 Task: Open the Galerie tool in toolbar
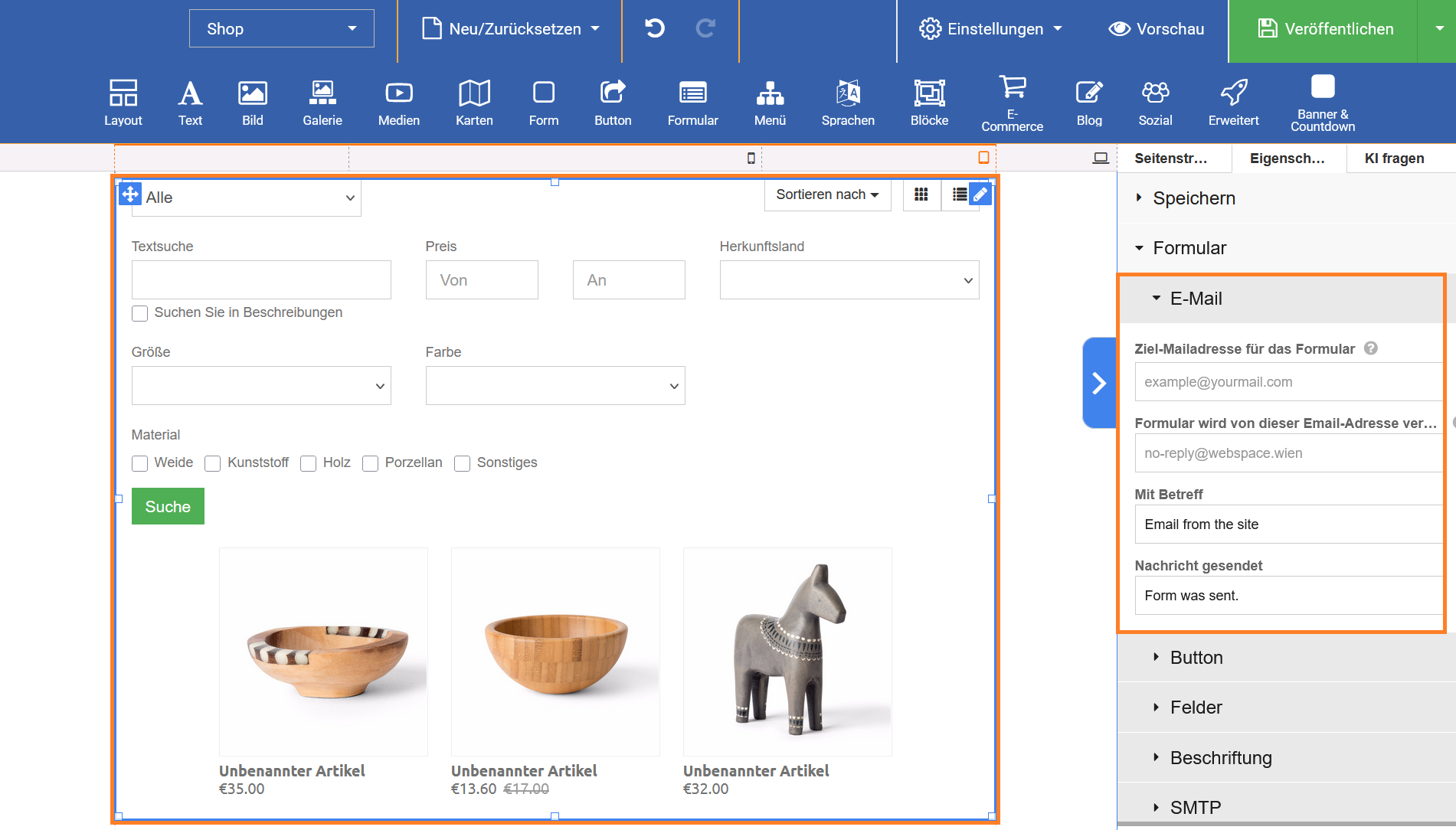(x=322, y=103)
